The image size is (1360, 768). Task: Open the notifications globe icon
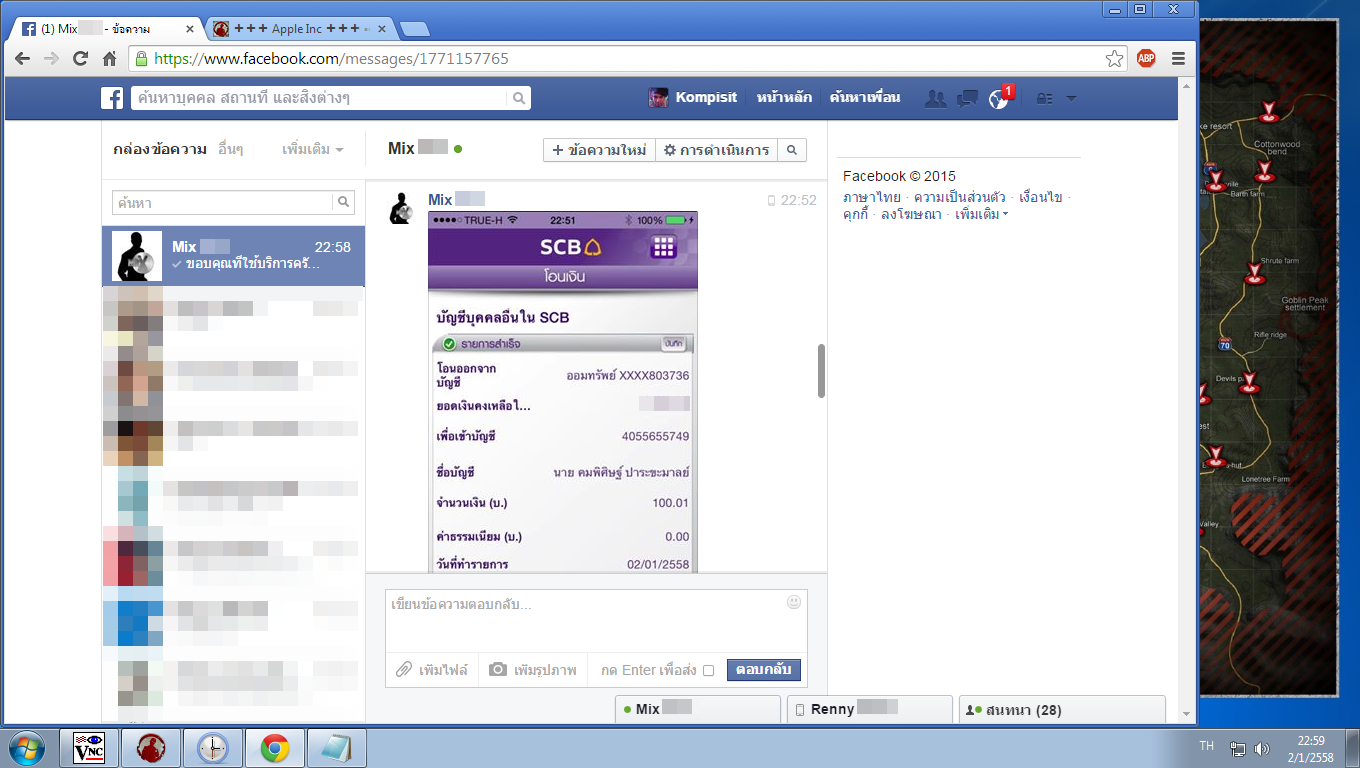(x=998, y=98)
